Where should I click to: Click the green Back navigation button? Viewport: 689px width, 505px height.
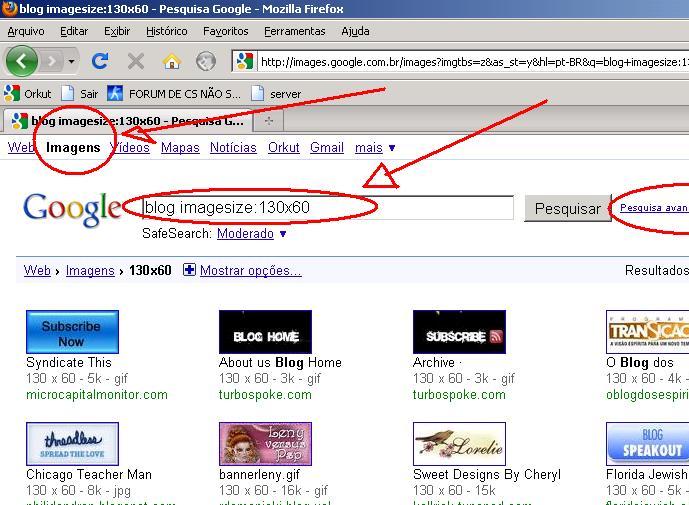(21, 61)
